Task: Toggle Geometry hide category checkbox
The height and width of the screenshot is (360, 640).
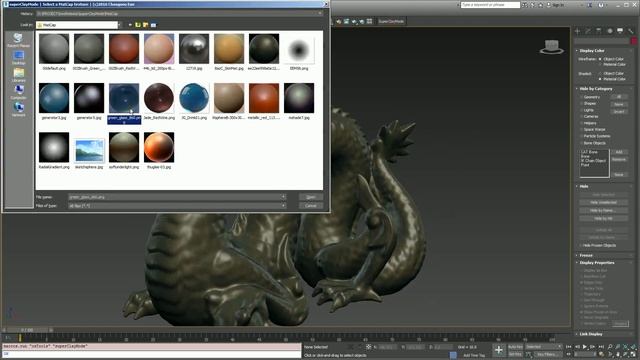Action: click(x=581, y=97)
